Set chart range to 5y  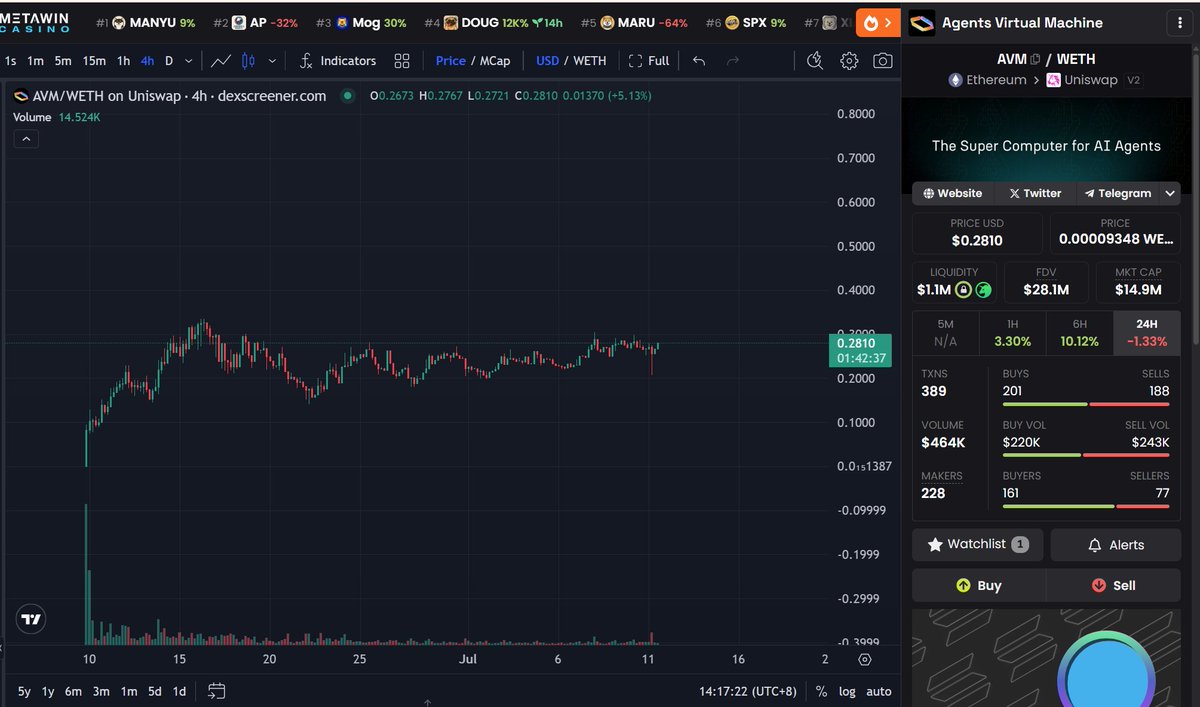[x=24, y=691]
